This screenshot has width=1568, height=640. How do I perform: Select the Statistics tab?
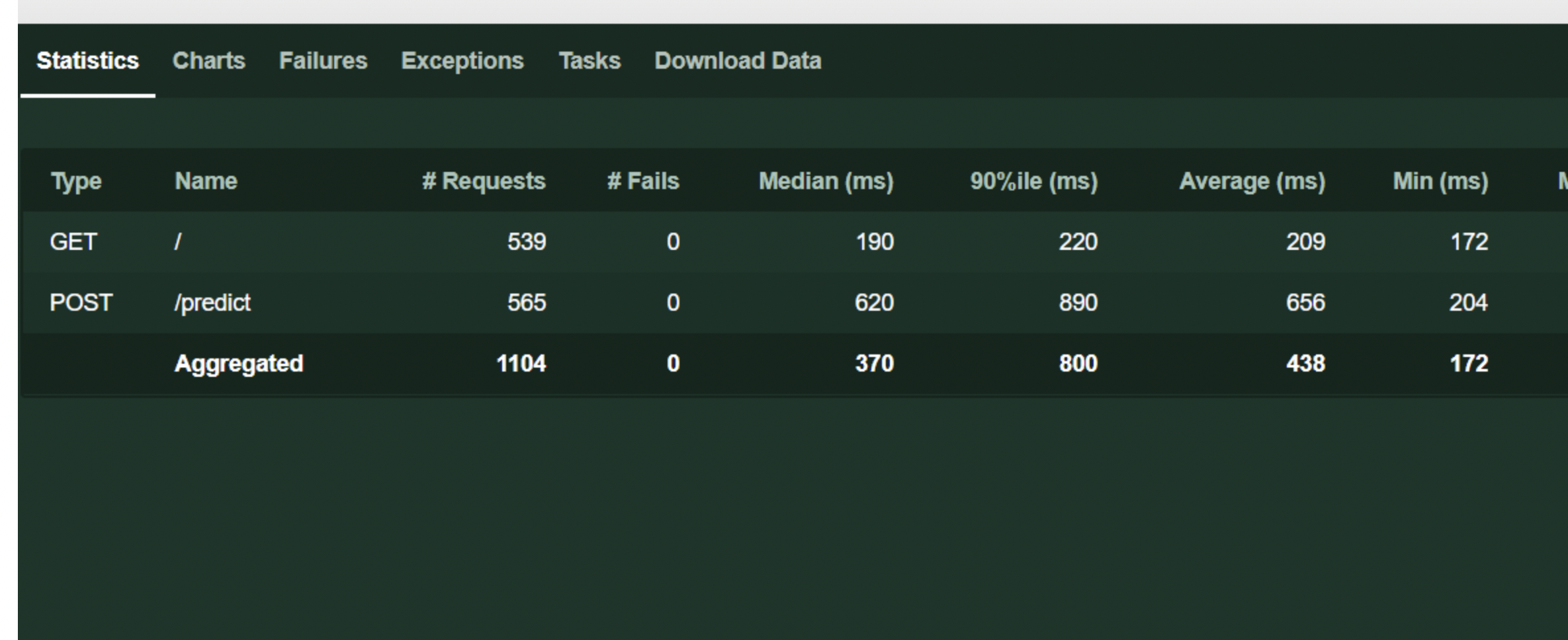[x=87, y=61]
